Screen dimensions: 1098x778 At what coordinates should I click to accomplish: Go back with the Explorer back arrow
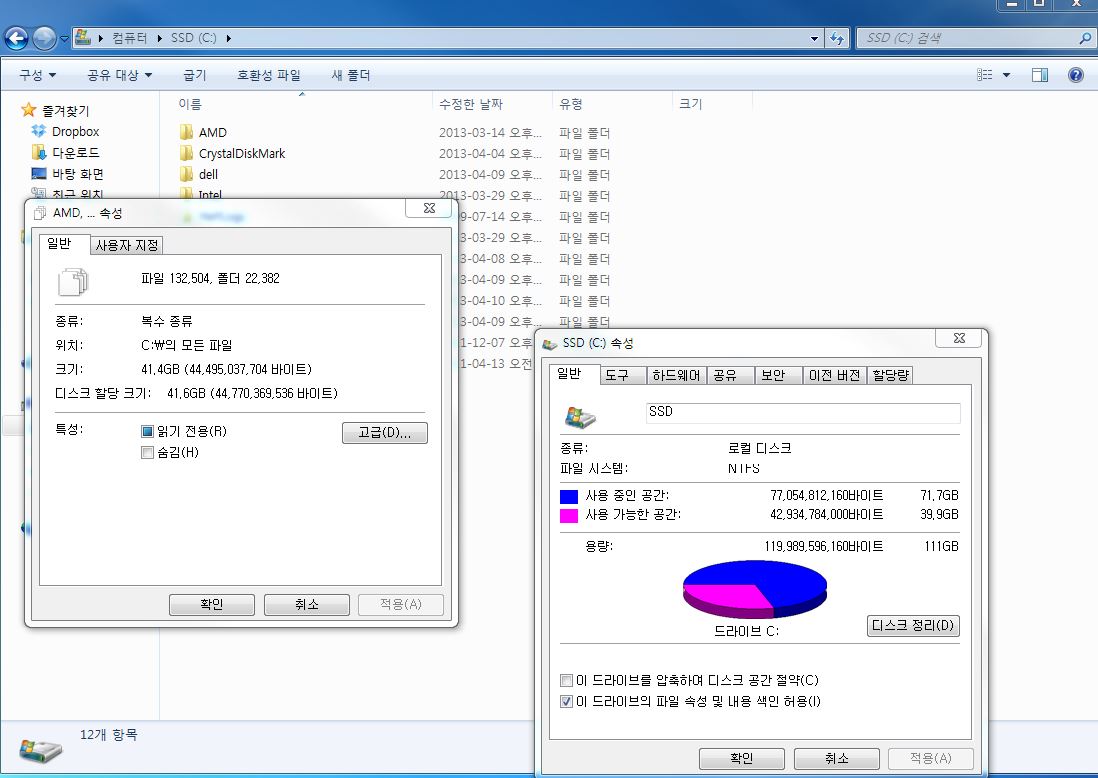16,38
